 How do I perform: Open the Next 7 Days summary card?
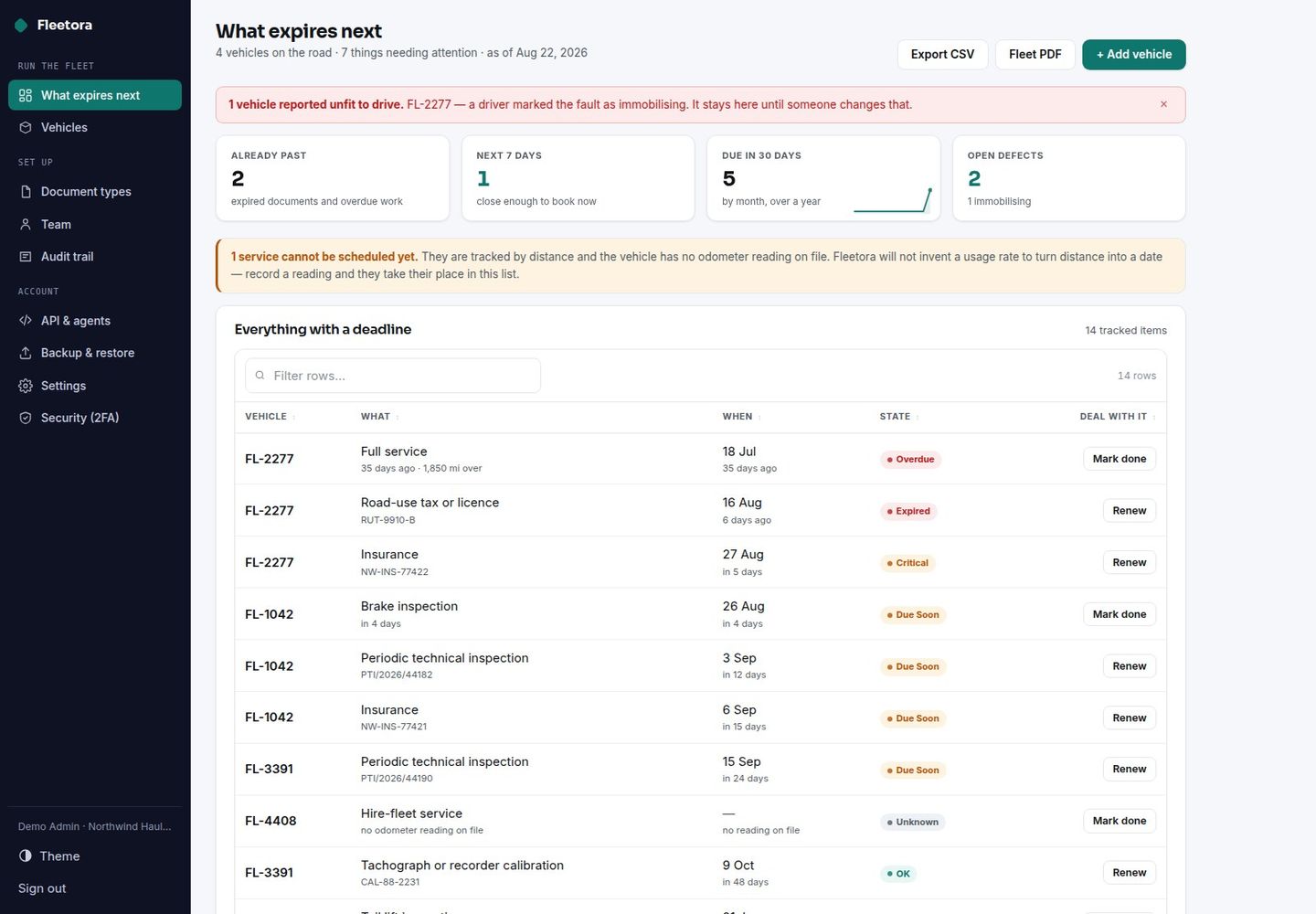point(578,178)
